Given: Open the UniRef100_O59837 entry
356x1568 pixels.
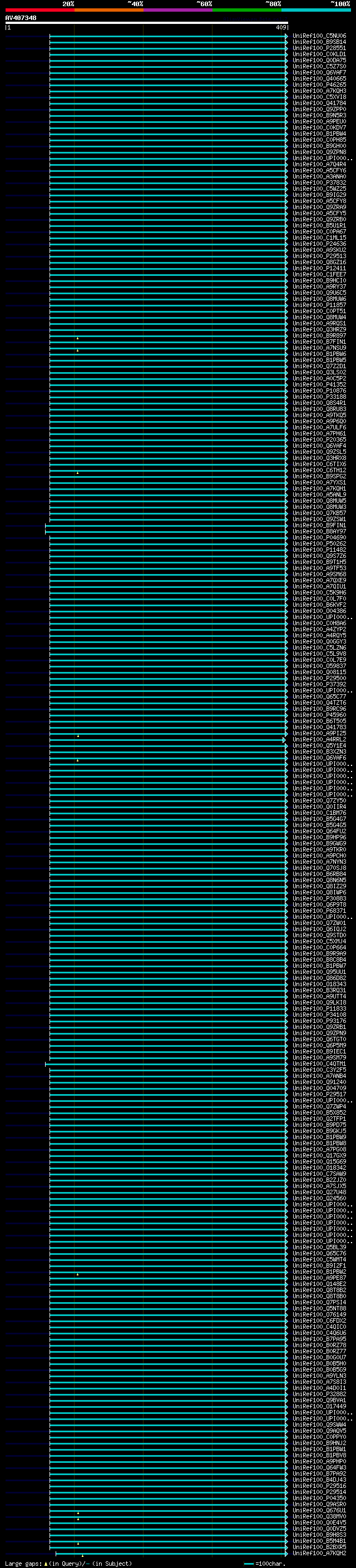Looking at the screenshot, I should [x=319, y=666].
